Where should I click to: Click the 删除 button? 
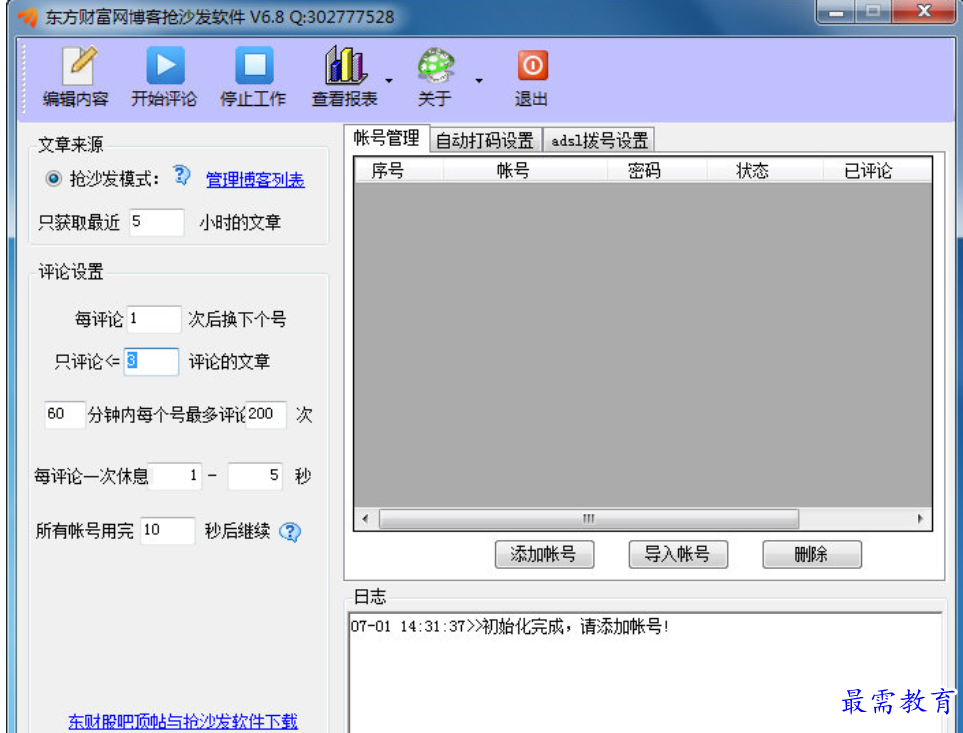coord(812,554)
